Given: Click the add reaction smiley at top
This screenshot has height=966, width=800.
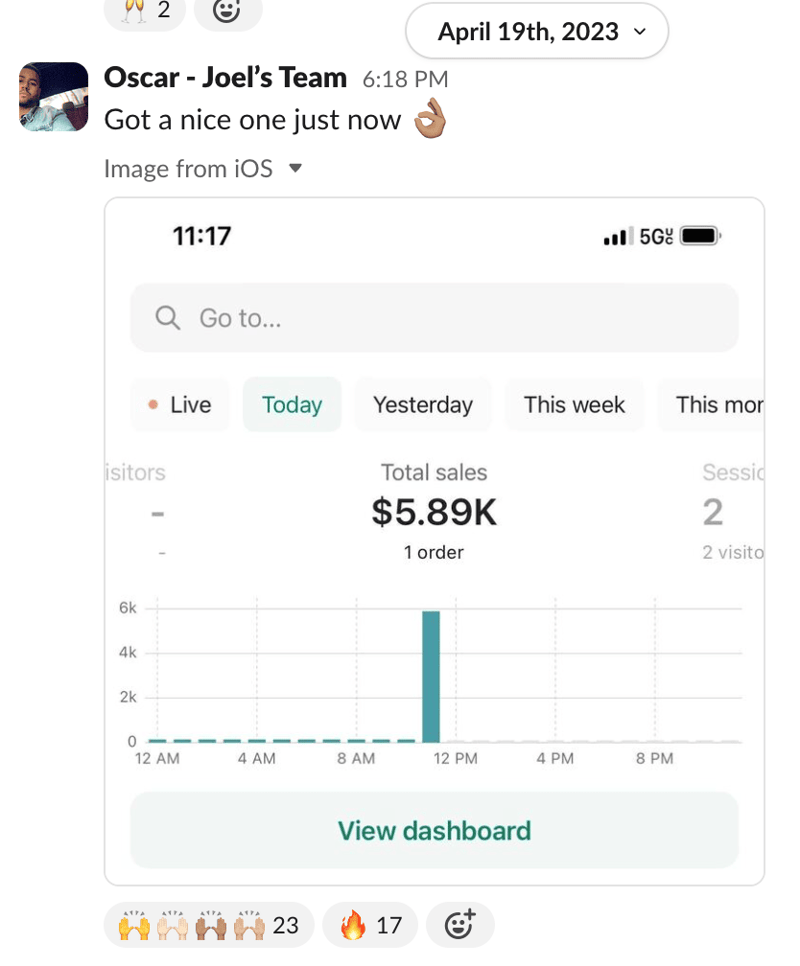Looking at the screenshot, I should click(x=227, y=11).
